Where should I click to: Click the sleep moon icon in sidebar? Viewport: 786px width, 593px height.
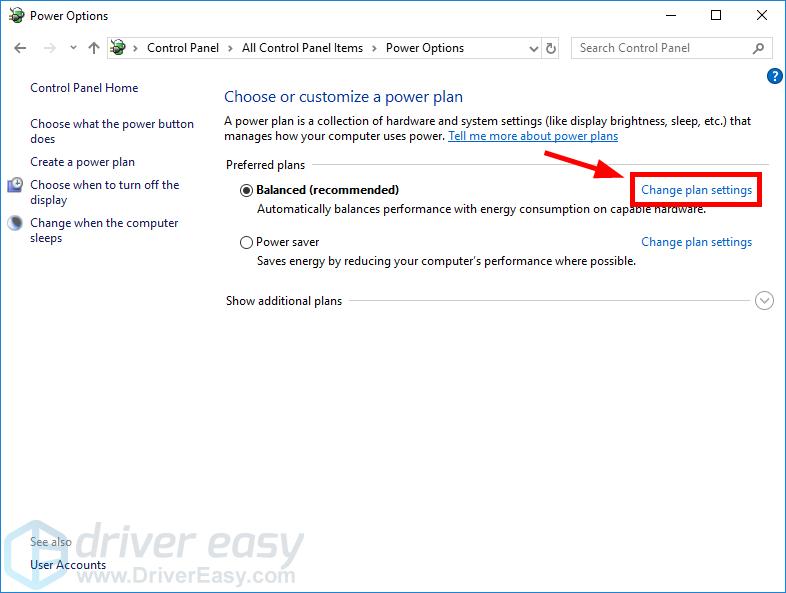point(16,223)
